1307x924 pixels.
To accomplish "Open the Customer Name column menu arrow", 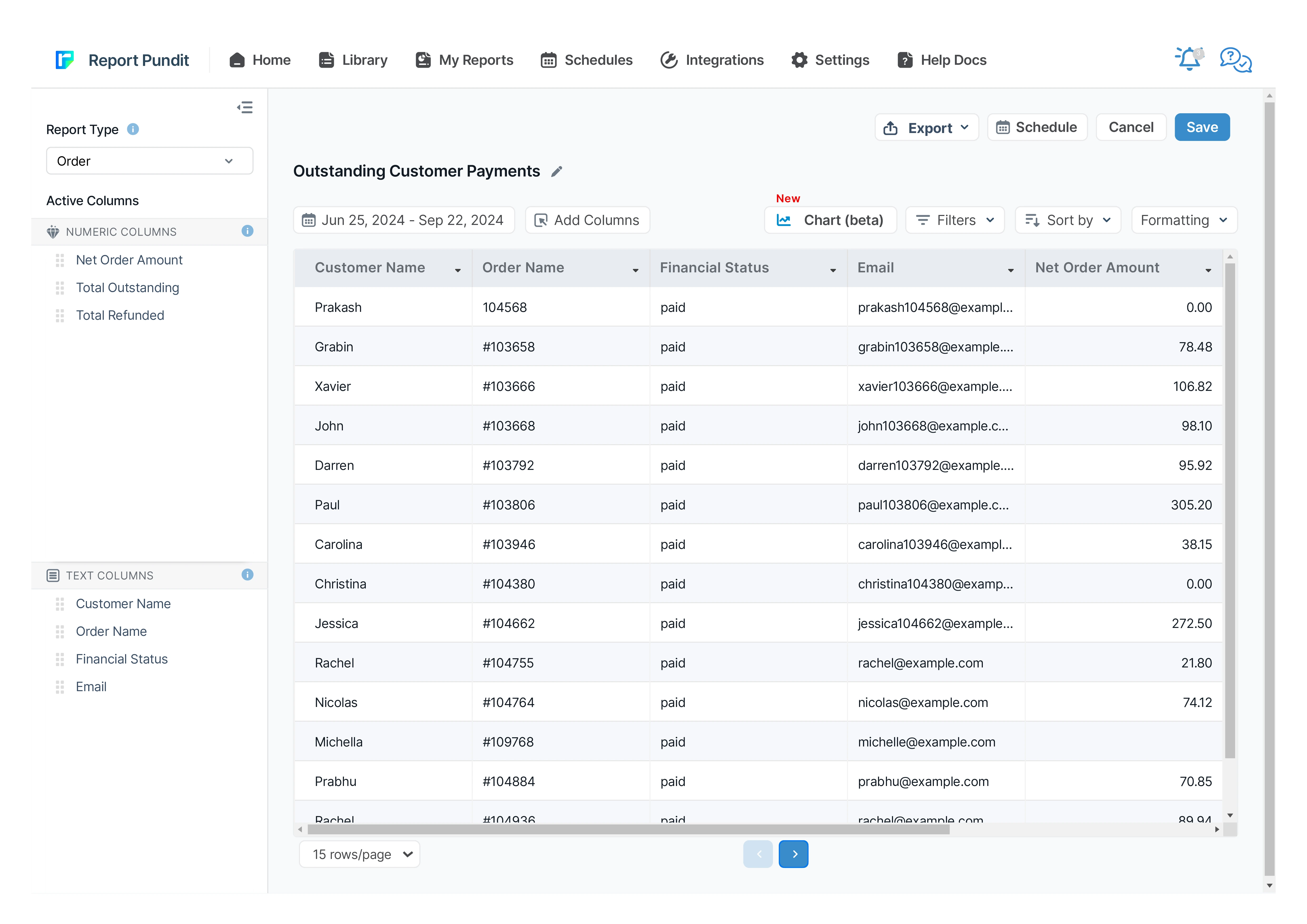I will coord(458,271).
